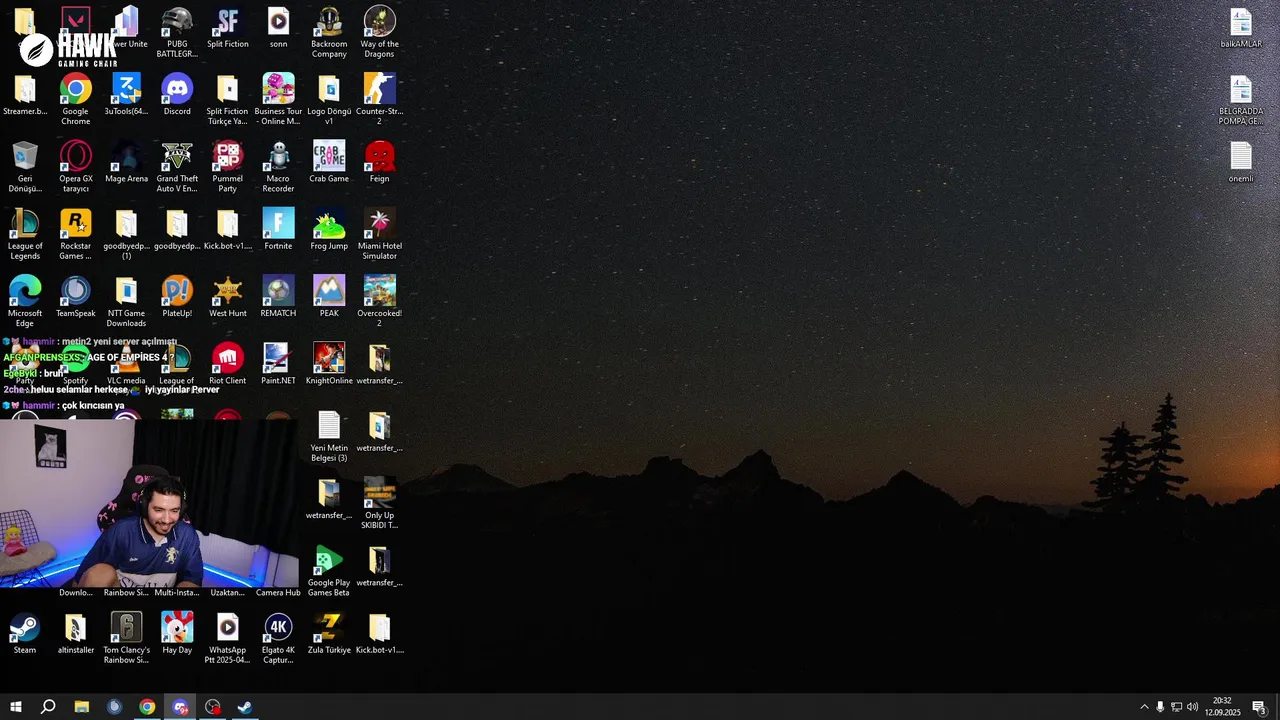Open the balkAMLAR document in the top-right
Image resolution: width=1280 pixels, height=720 pixels.
coord(1241,28)
